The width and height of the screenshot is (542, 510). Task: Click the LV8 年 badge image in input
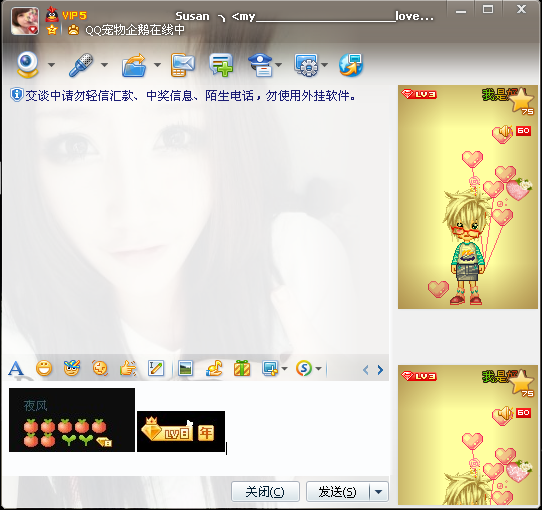point(181,431)
